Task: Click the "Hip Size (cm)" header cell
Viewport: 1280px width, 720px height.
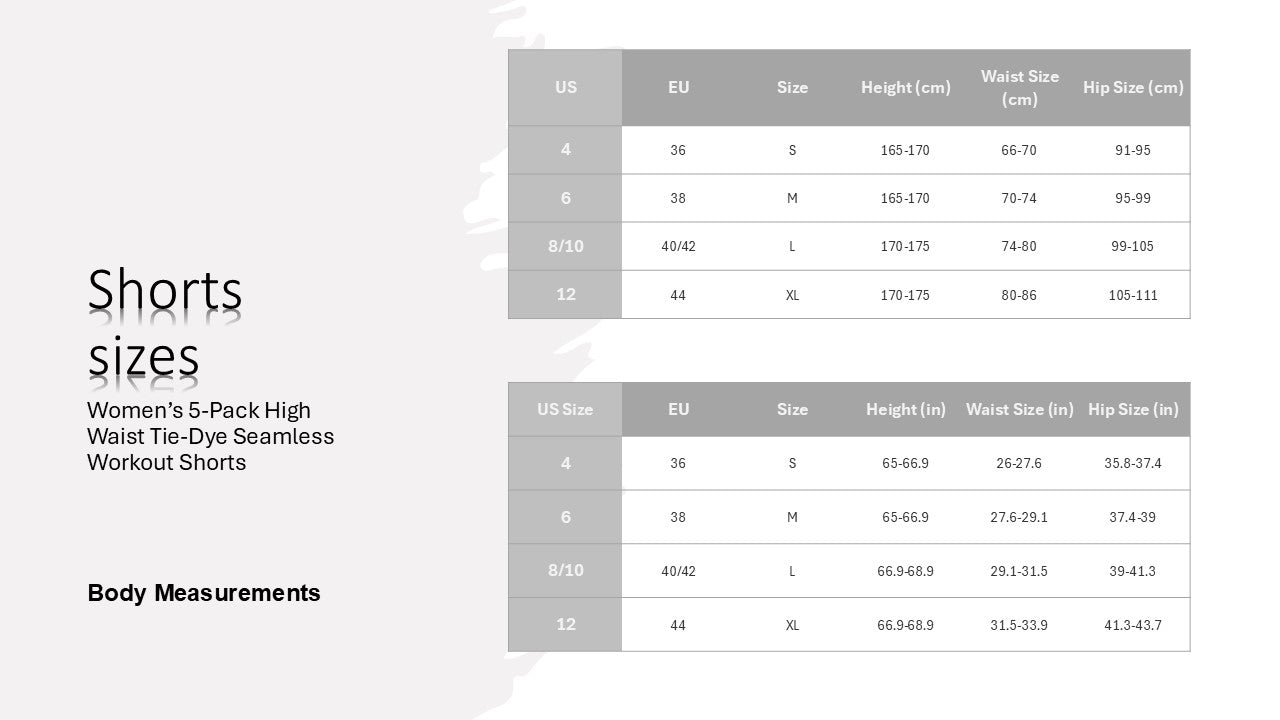Action: tap(1133, 88)
